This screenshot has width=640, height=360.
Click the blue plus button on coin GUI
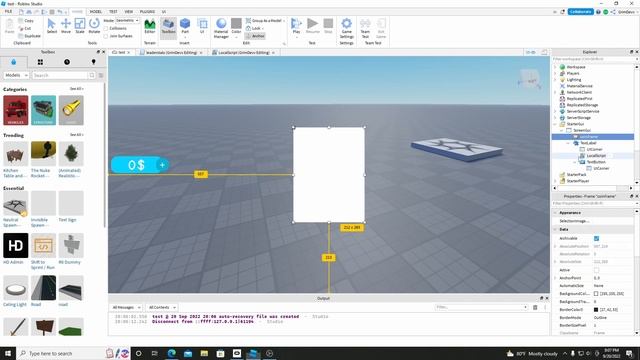[x=162, y=165]
